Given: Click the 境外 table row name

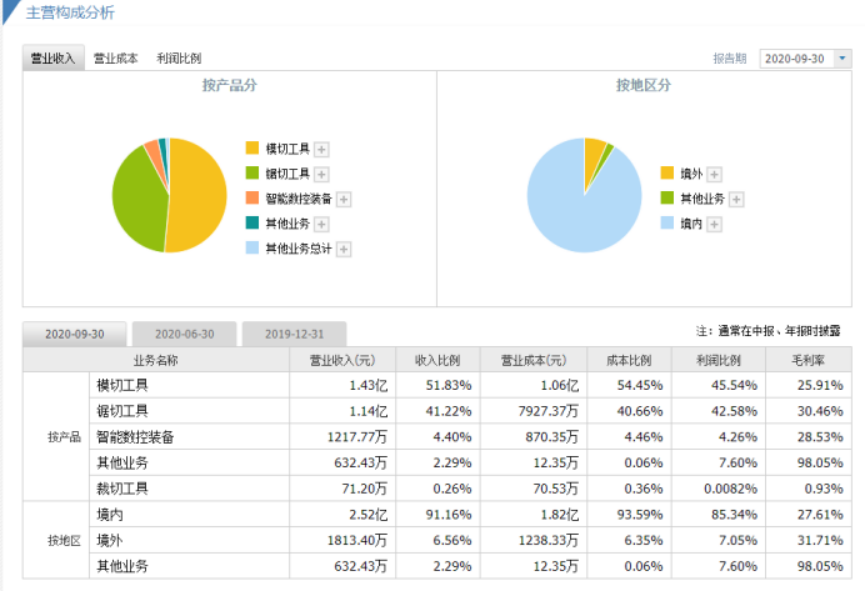Looking at the screenshot, I should [x=110, y=541].
